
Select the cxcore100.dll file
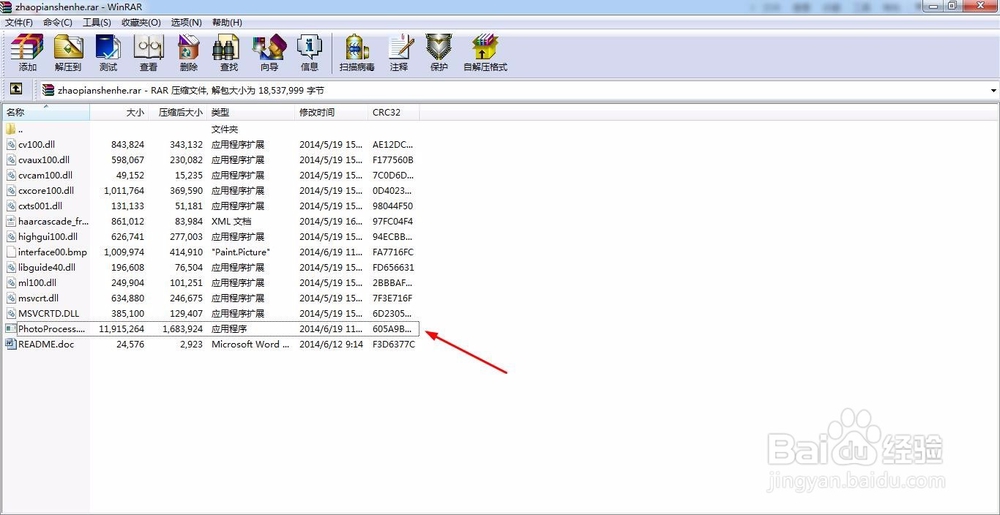click(x=210, y=191)
